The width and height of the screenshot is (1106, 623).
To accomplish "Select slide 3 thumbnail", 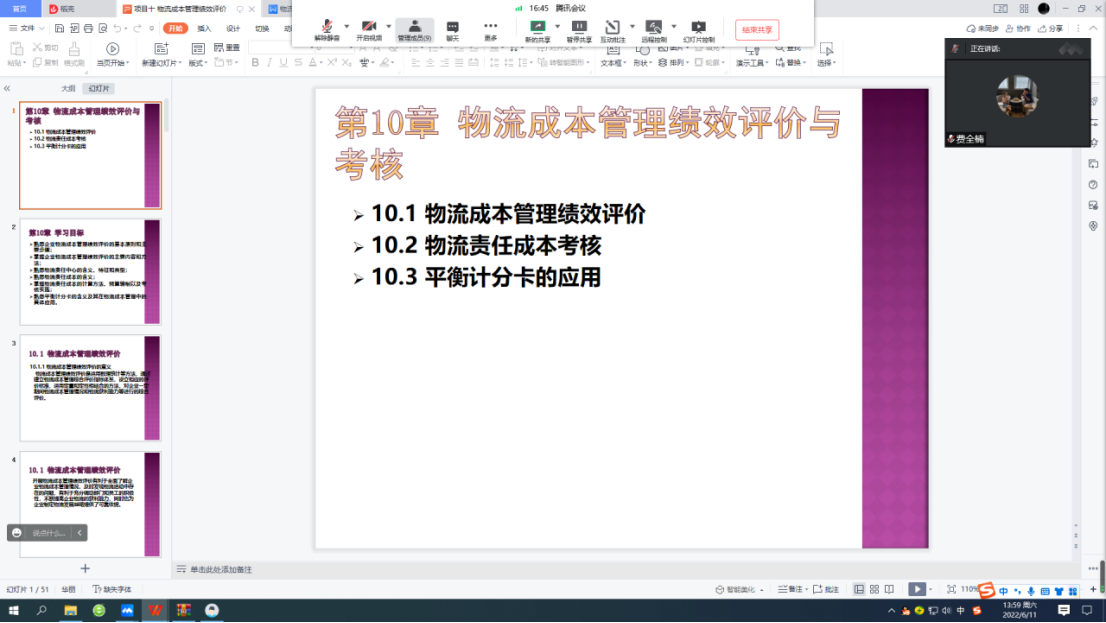I will (x=89, y=388).
